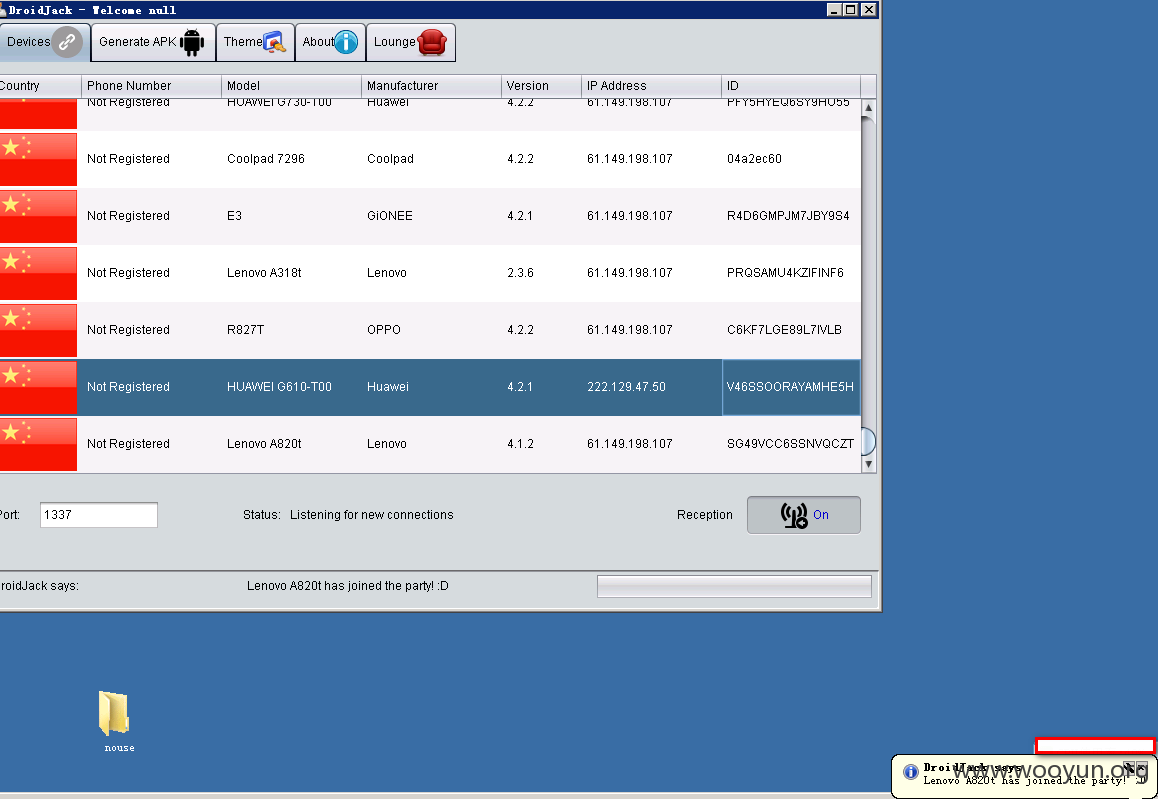Open the Generate APK tab
This screenshot has width=1158, height=799.
pyautogui.click(x=153, y=42)
